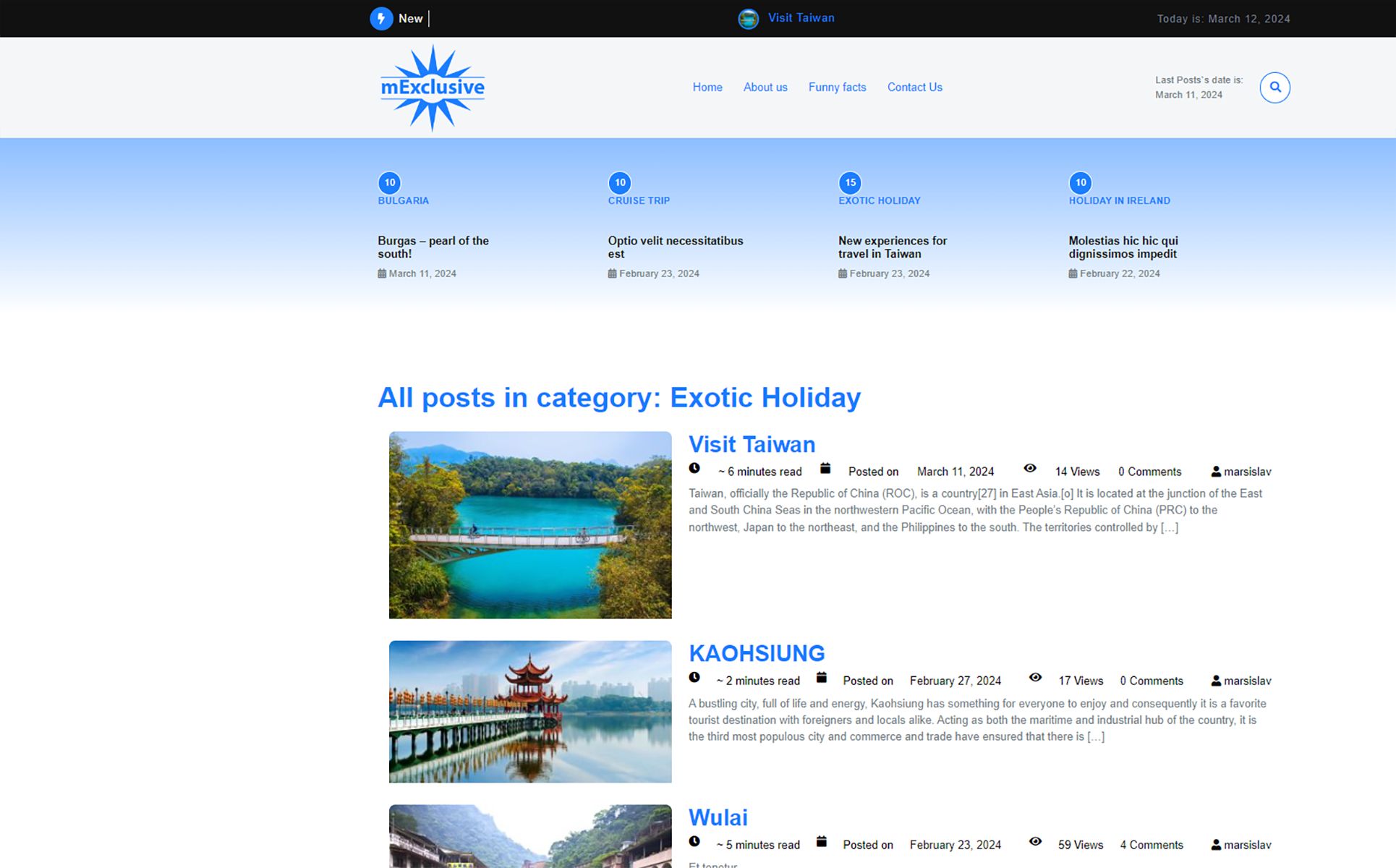Viewport: 1396px width, 868px height.
Task: Open Burgas – pearl of the south post
Action: point(433,247)
